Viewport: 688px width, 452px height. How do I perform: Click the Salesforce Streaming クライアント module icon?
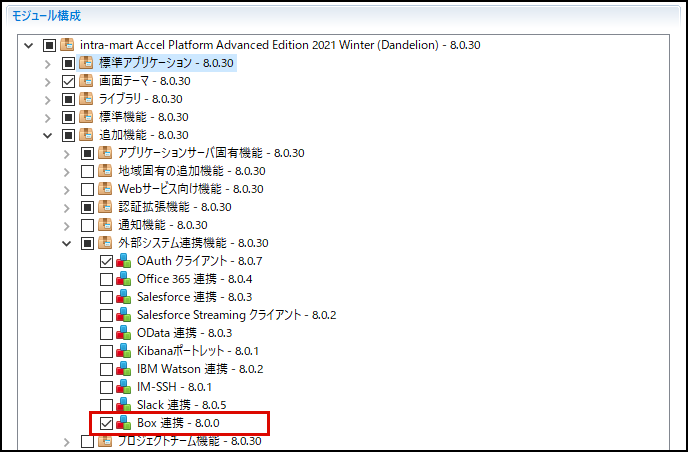124,315
